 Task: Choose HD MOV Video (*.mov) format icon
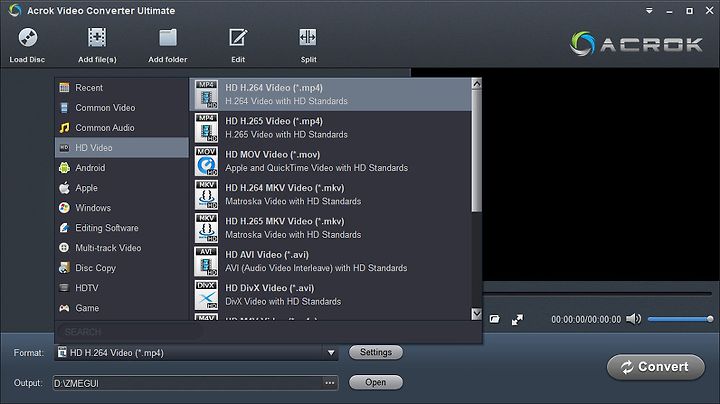click(206, 162)
